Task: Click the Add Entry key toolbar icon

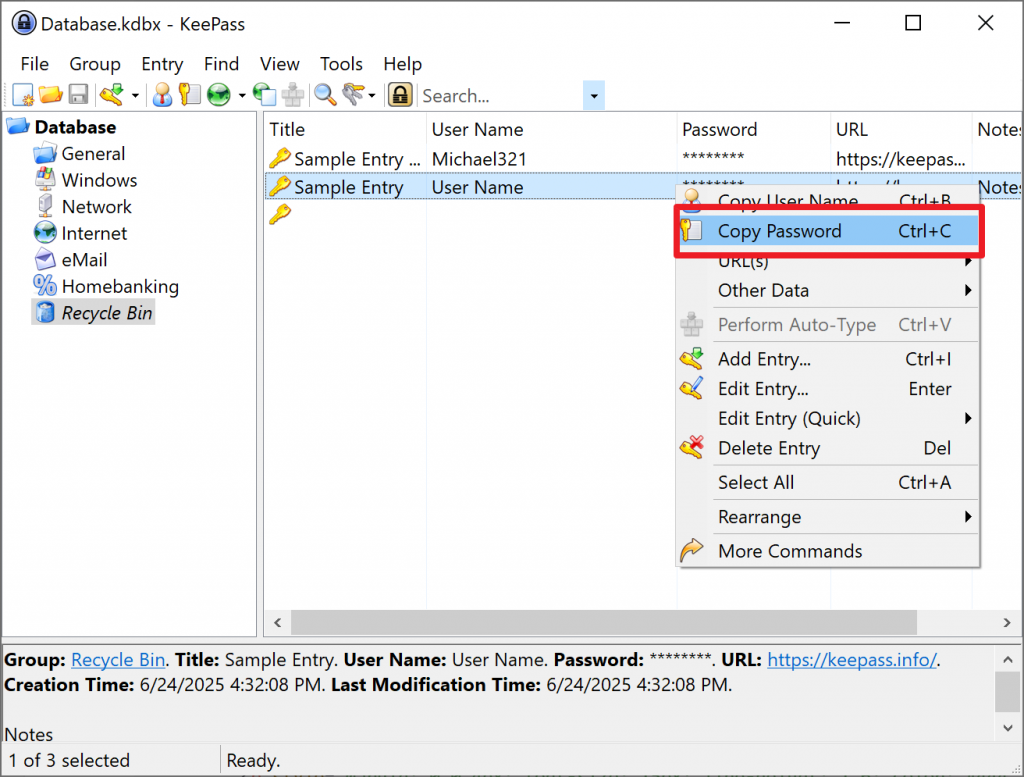Action: (112, 95)
